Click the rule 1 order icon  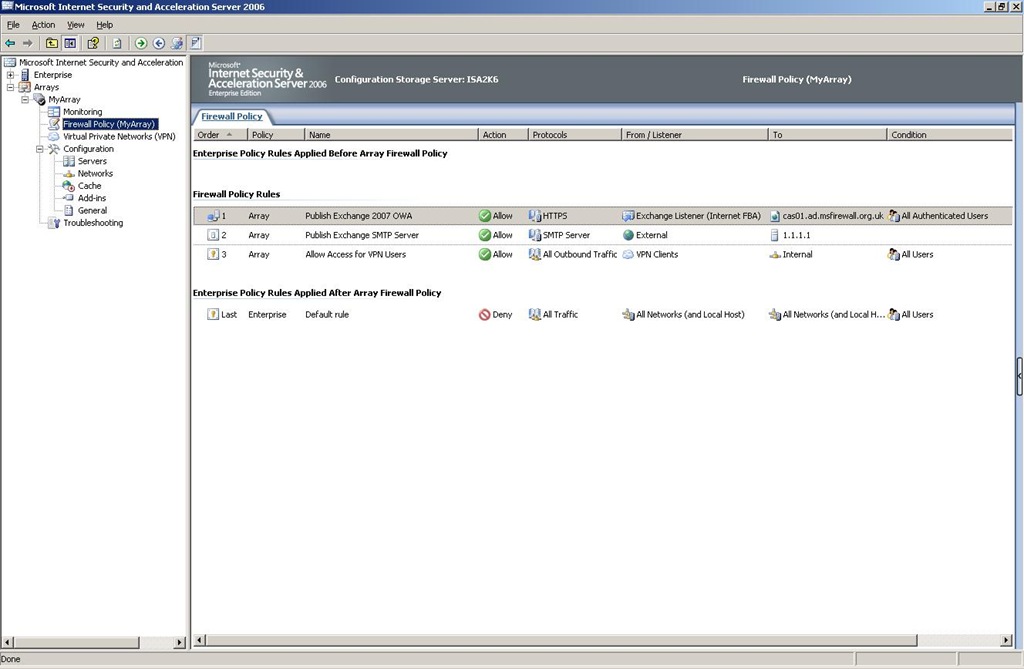213,216
